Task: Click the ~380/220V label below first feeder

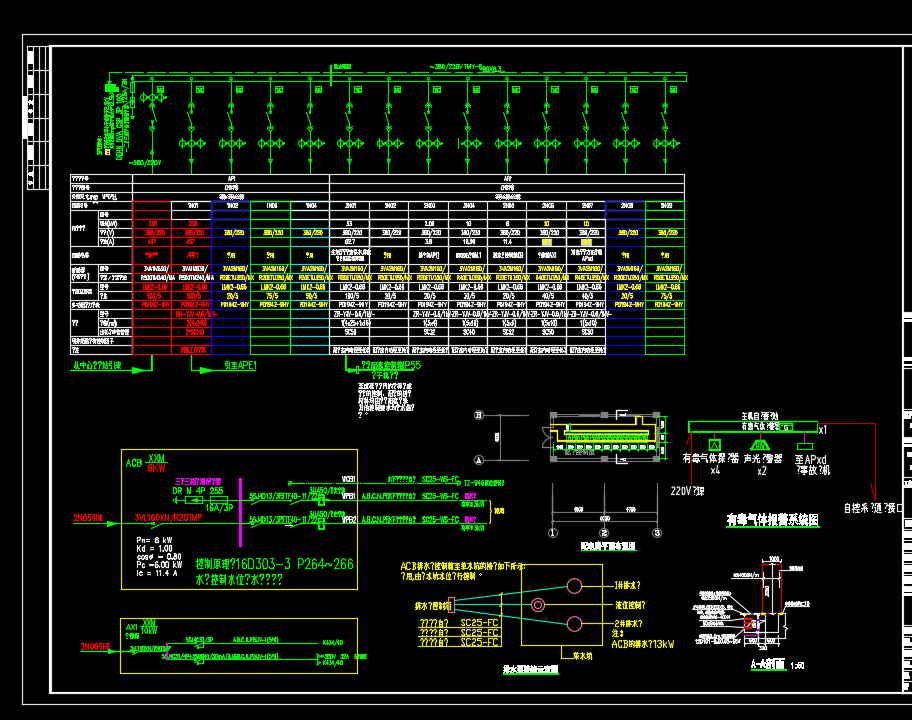Action: point(144,163)
